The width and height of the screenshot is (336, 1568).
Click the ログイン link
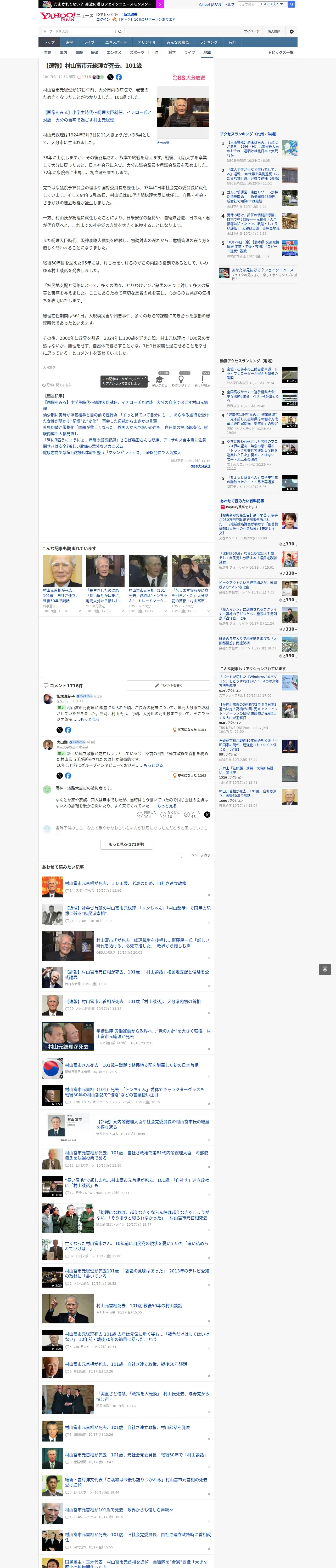(x=103, y=20)
